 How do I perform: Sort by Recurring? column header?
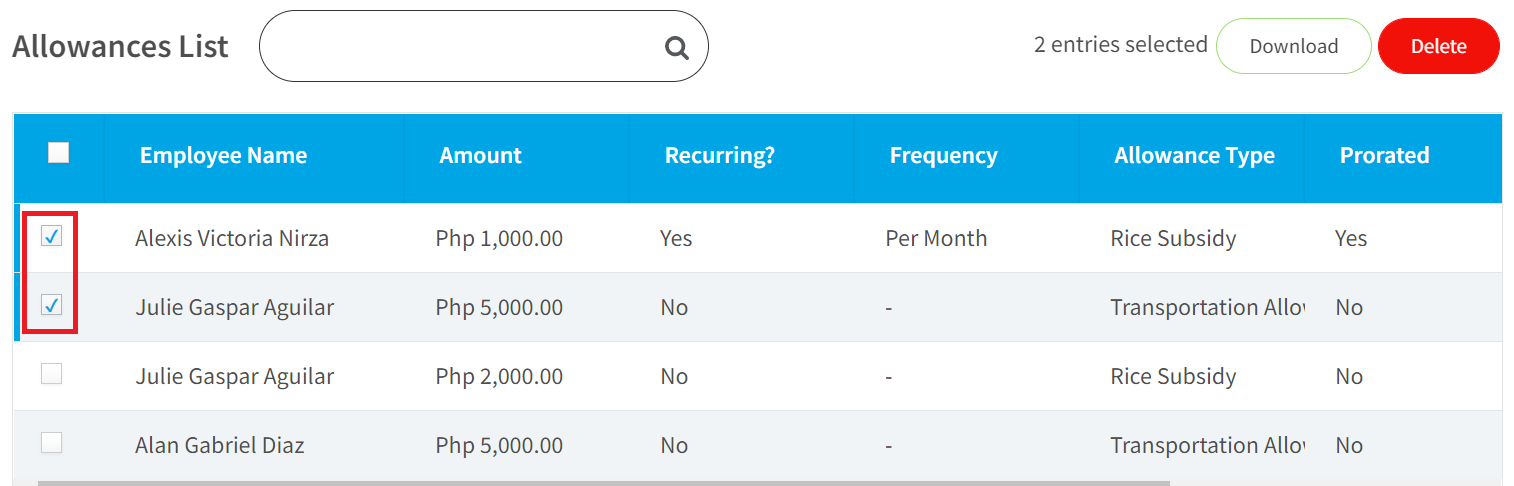[720, 155]
